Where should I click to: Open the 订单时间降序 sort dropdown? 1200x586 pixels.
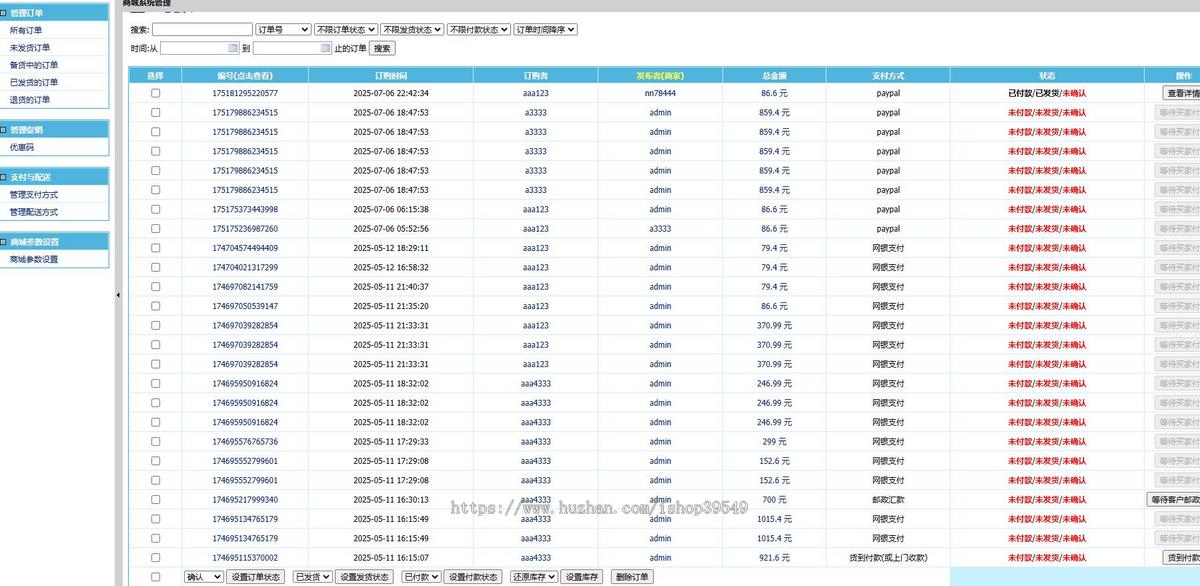click(546, 30)
